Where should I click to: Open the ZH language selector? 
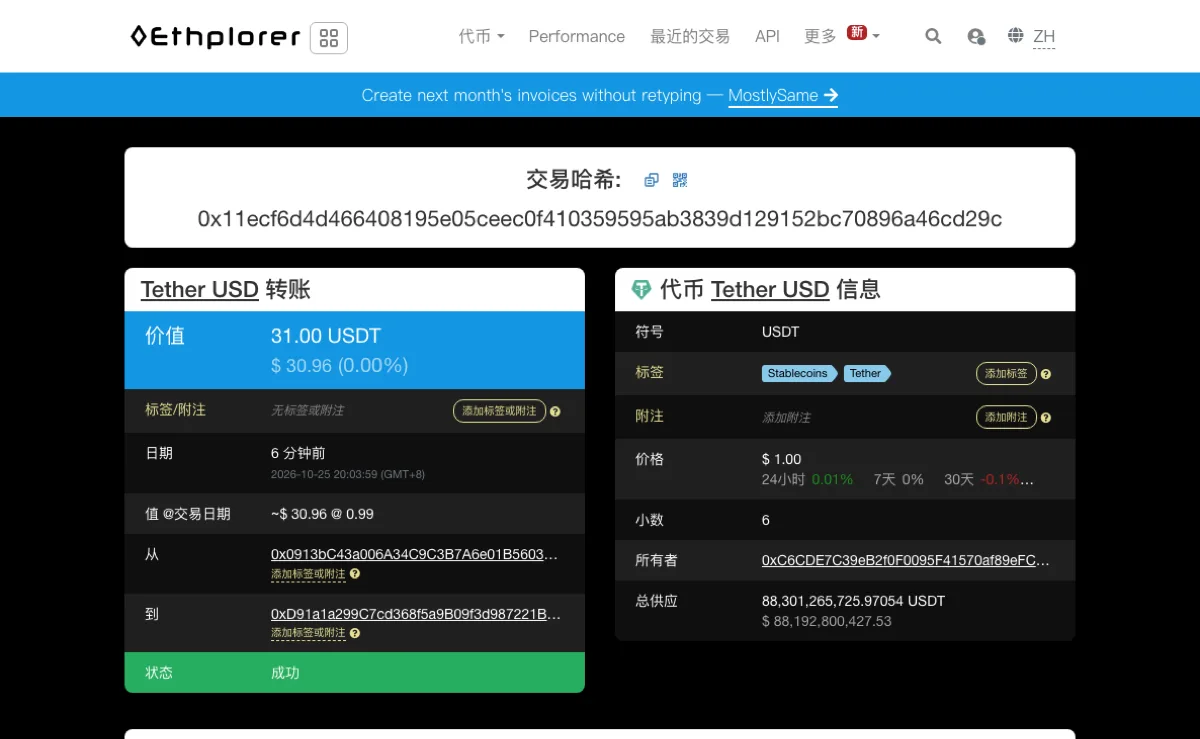click(1044, 37)
